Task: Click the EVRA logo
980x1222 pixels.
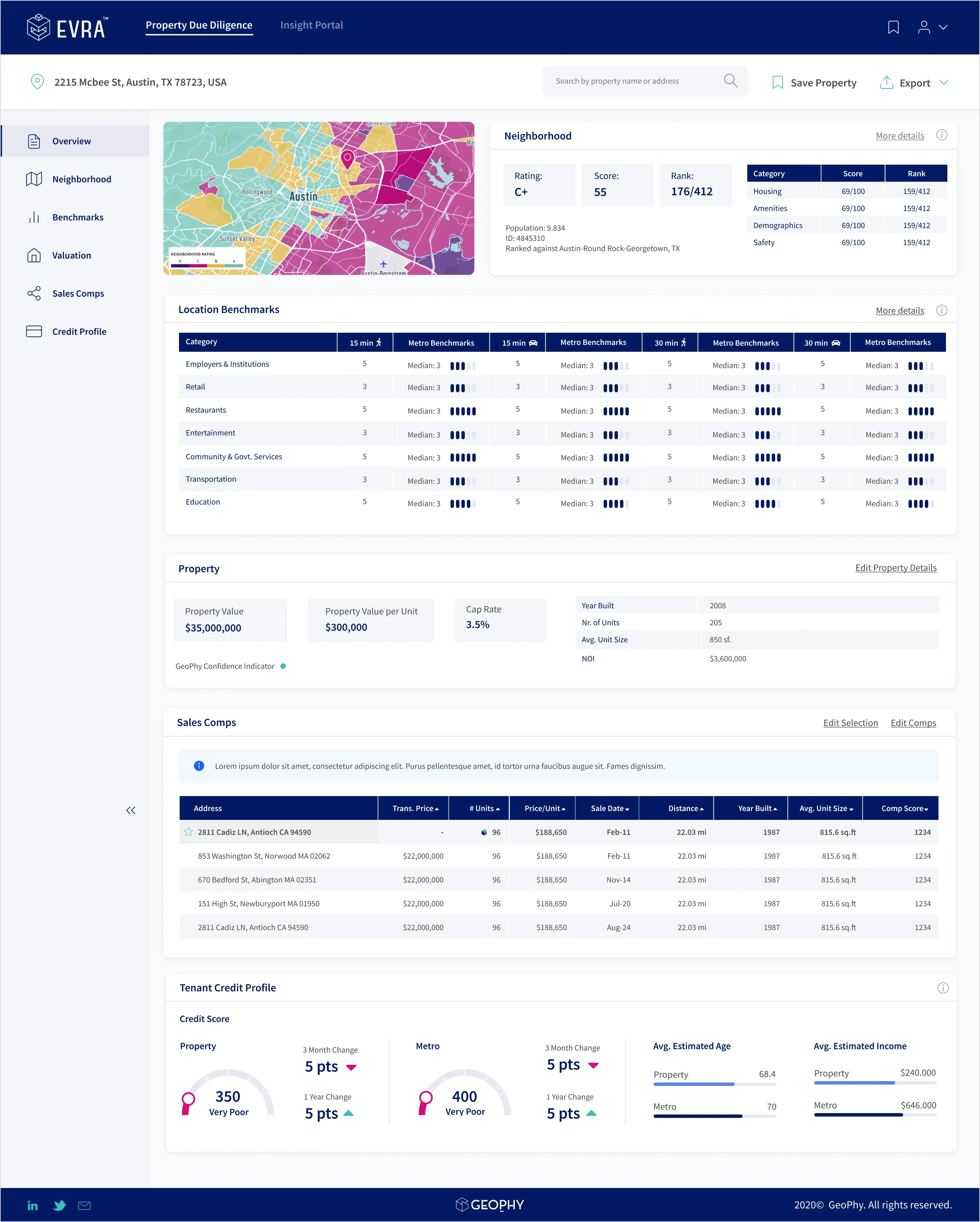Action: [x=67, y=27]
